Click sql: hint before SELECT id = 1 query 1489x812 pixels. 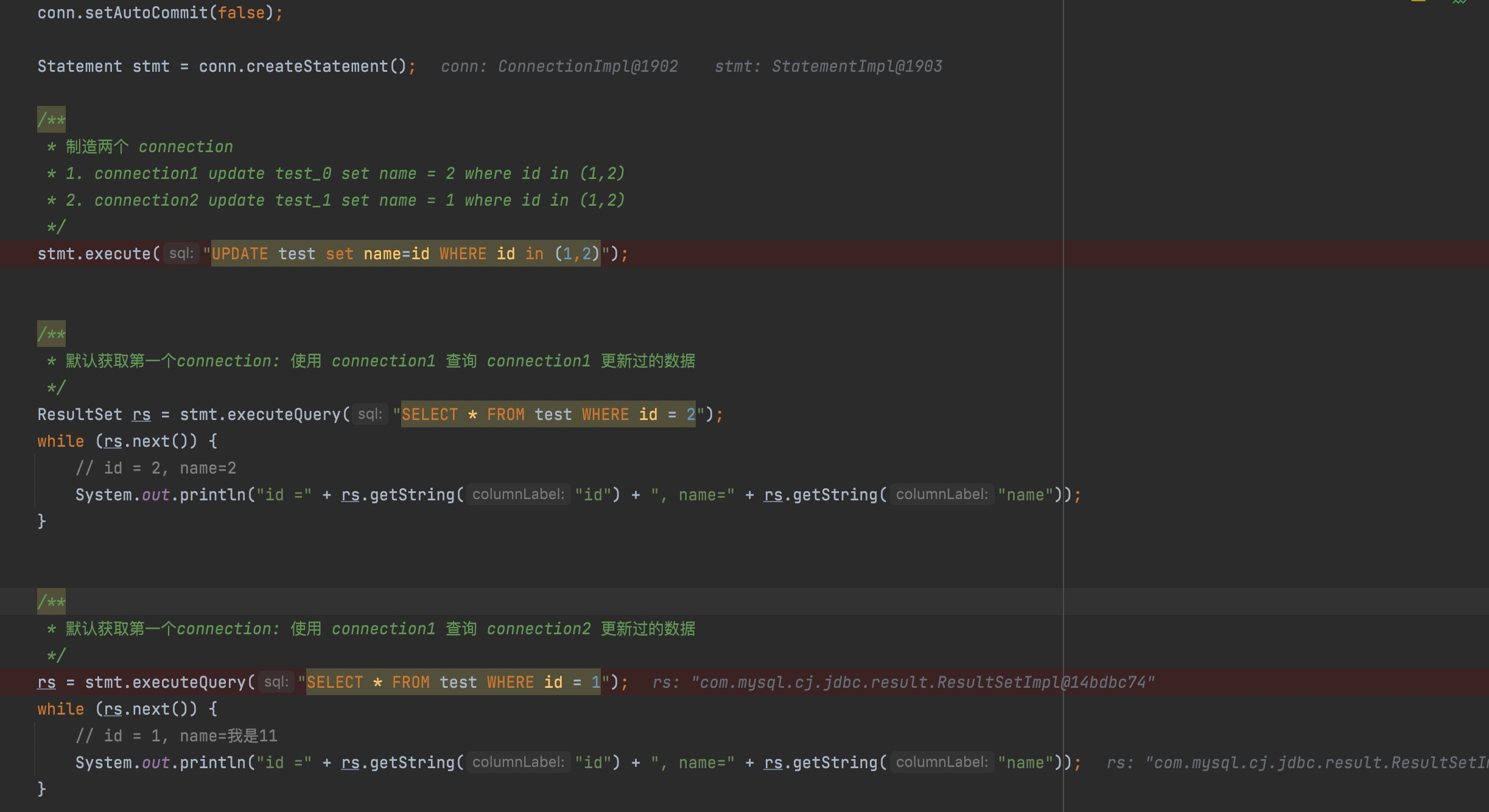276,682
